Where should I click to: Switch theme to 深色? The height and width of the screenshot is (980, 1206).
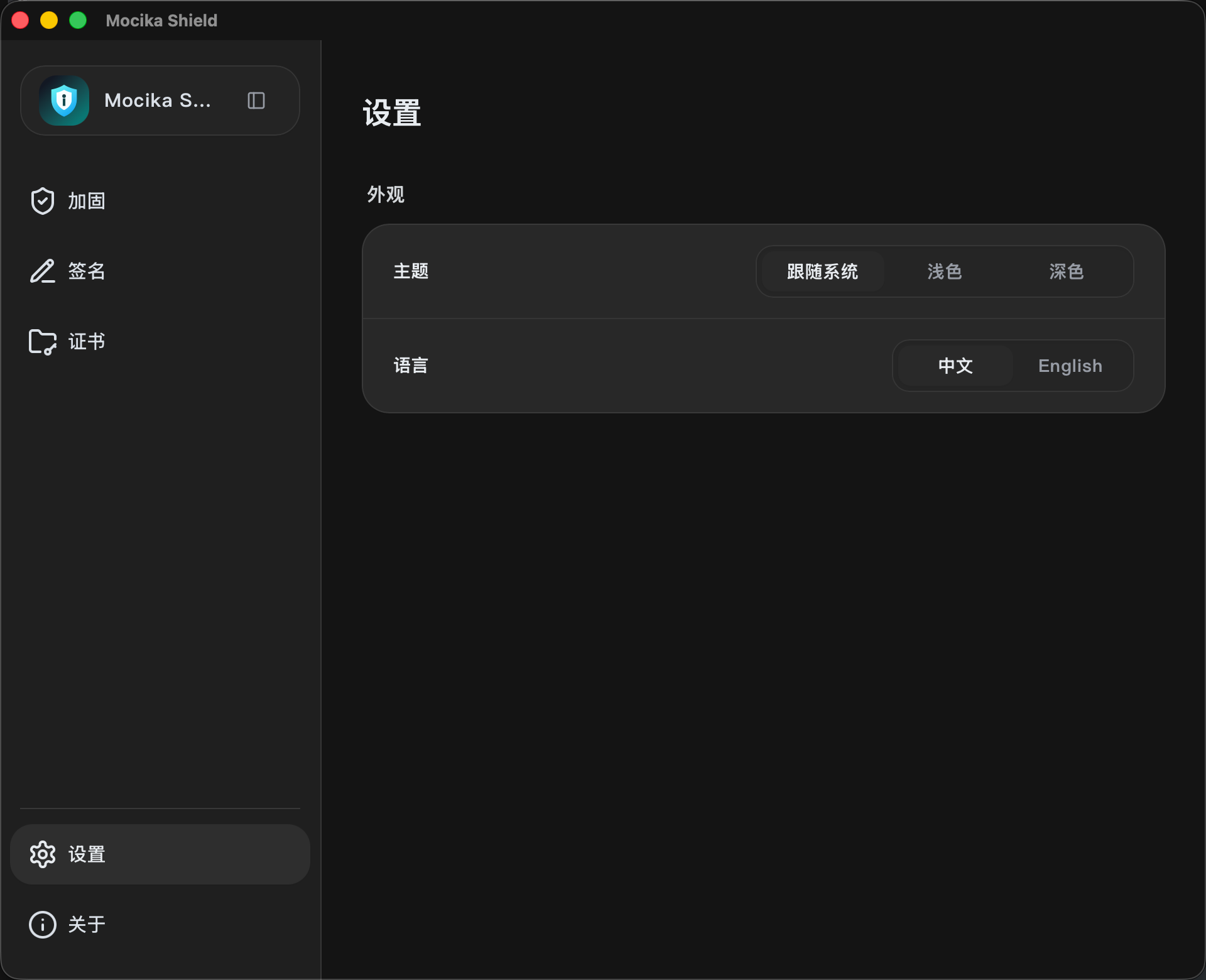[1067, 271]
